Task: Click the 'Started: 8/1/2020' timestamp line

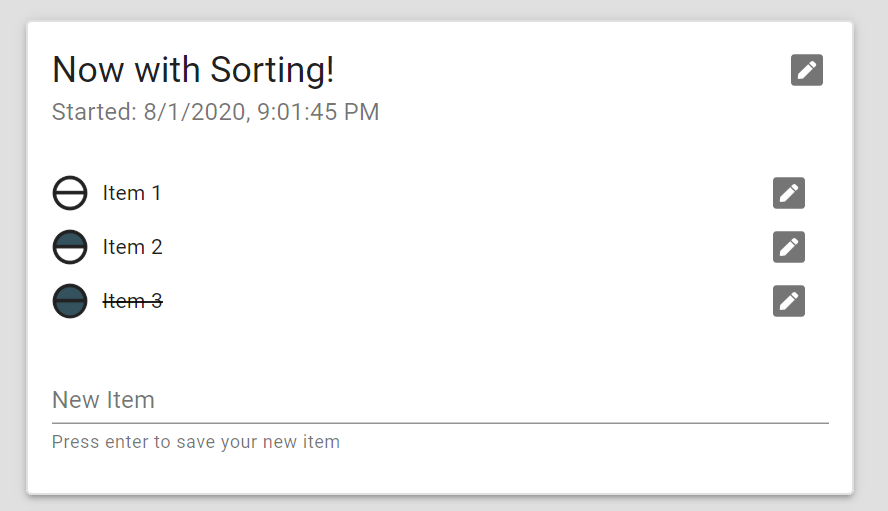Action: pyautogui.click(x=215, y=112)
